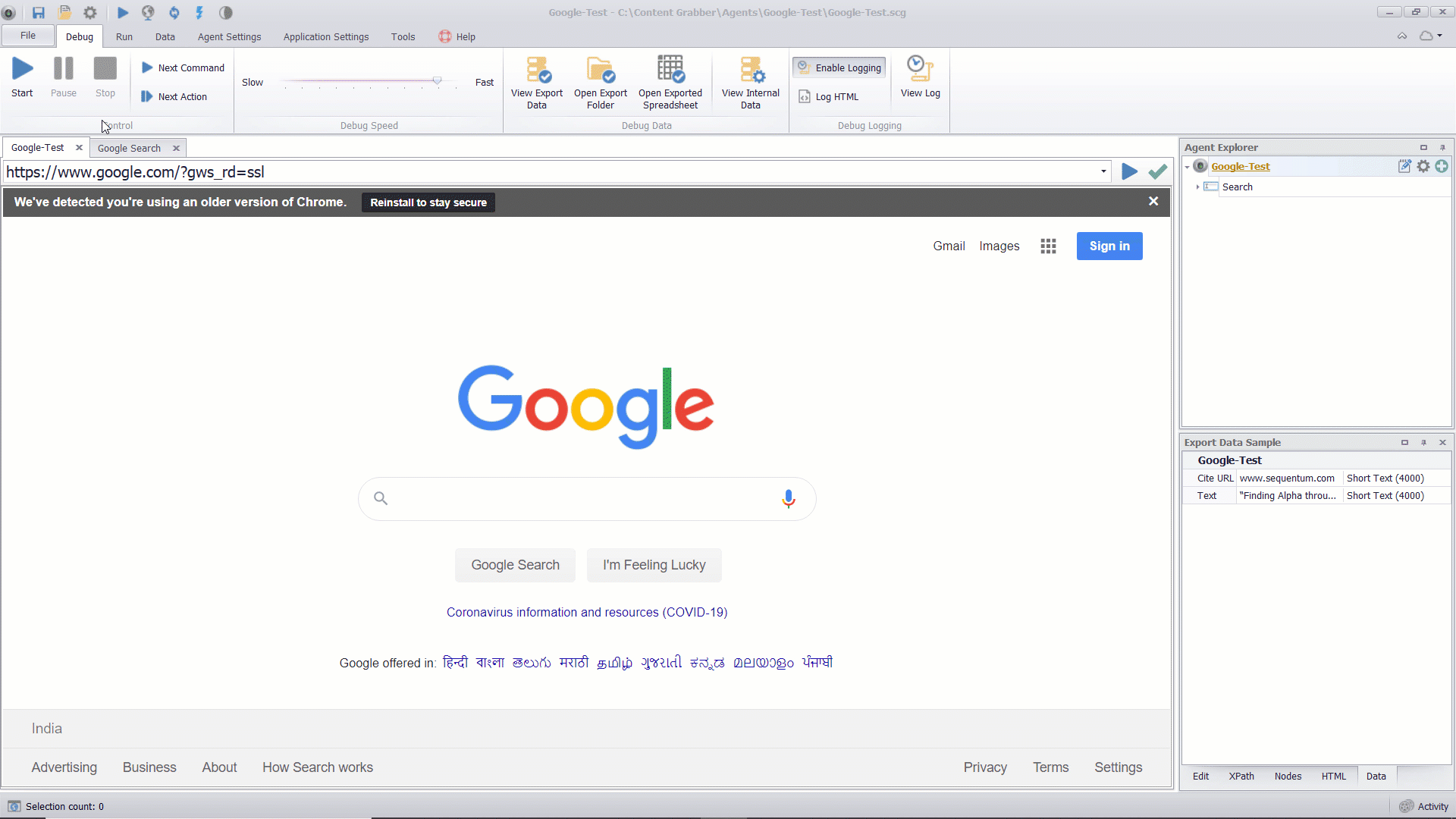Select the Debug menu tab
Screen dimensions: 1456x819
[x=78, y=37]
